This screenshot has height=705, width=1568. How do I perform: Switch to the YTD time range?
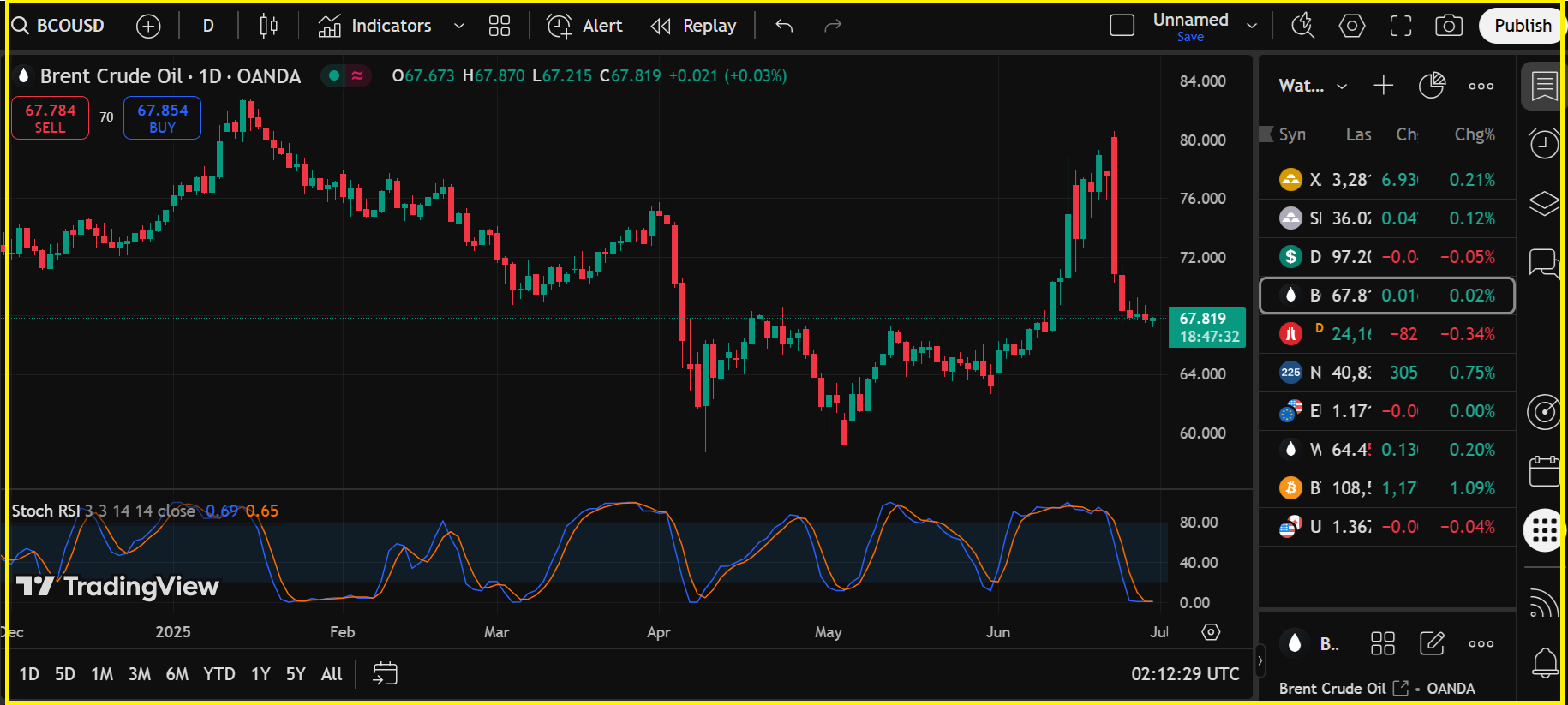[x=218, y=674]
